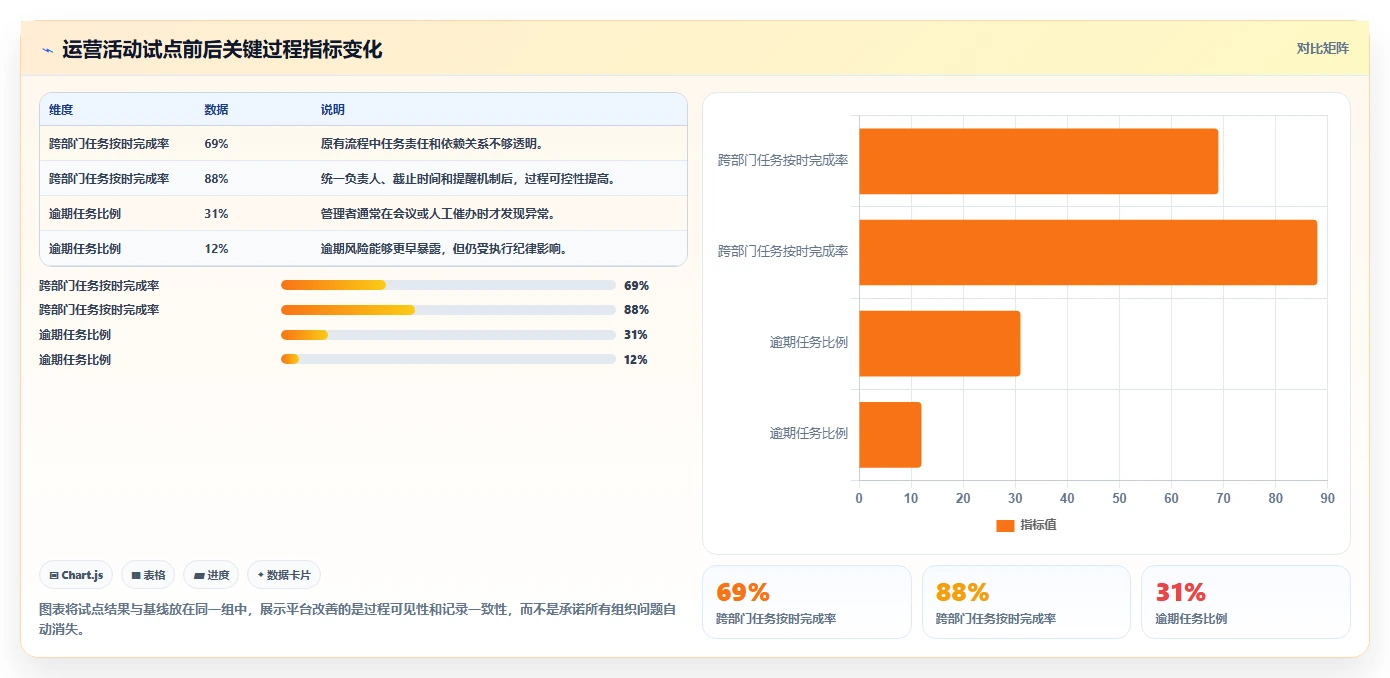
Task: Select the 69% cell in the data table
Action: [216, 144]
